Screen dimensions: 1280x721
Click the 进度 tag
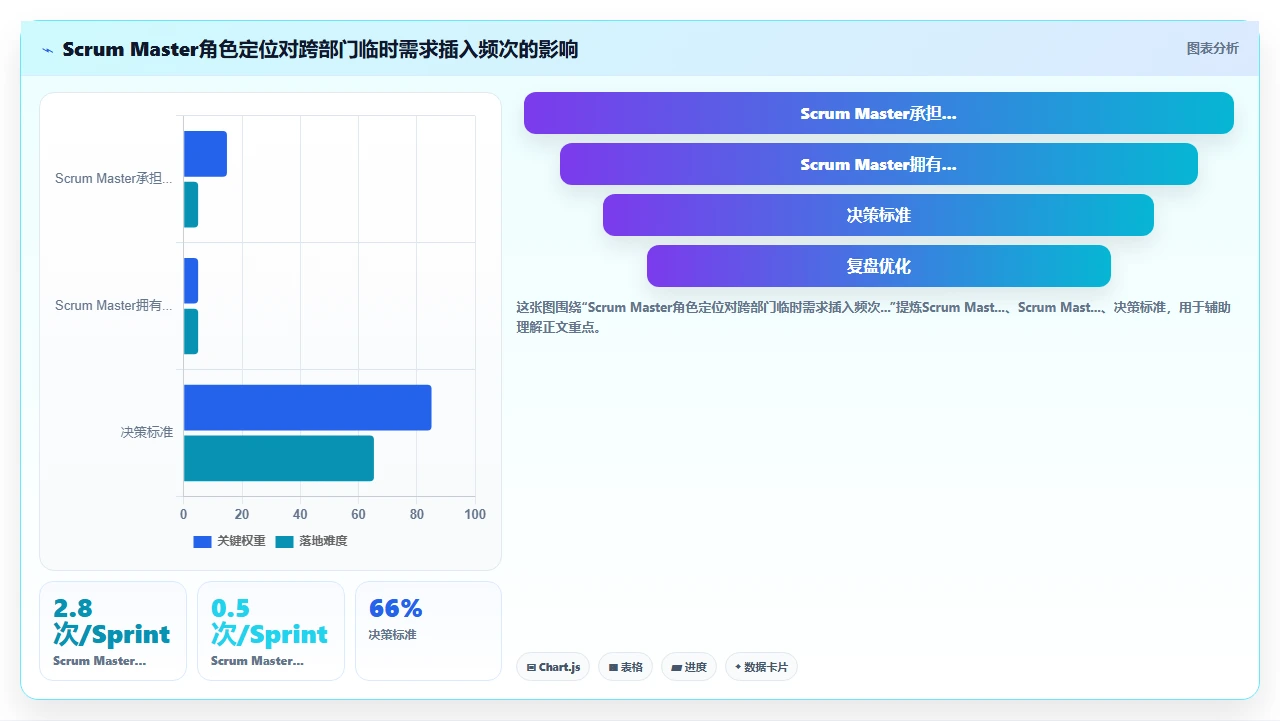pyautogui.click(x=689, y=667)
